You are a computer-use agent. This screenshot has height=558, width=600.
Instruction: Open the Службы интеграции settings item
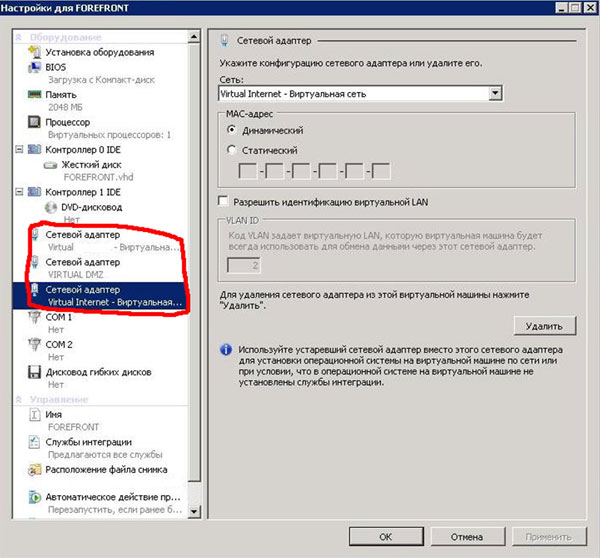pyautogui.click(x=88, y=442)
